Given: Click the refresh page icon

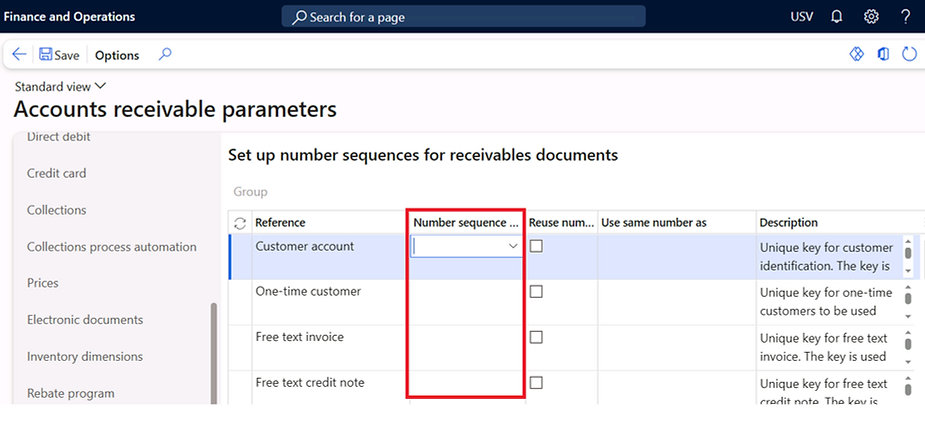Looking at the screenshot, I should coord(909,55).
